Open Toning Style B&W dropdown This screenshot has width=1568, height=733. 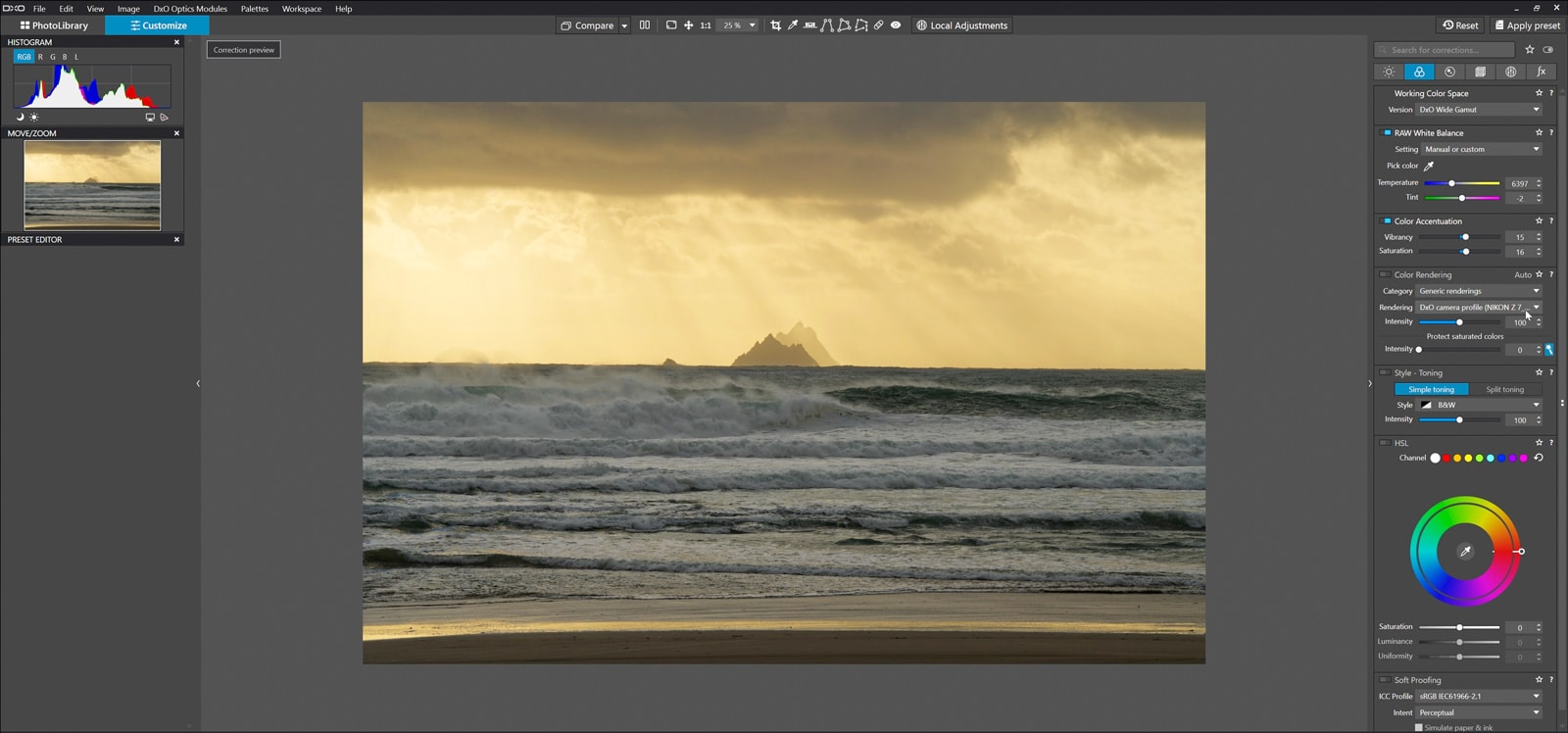coord(1479,405)
